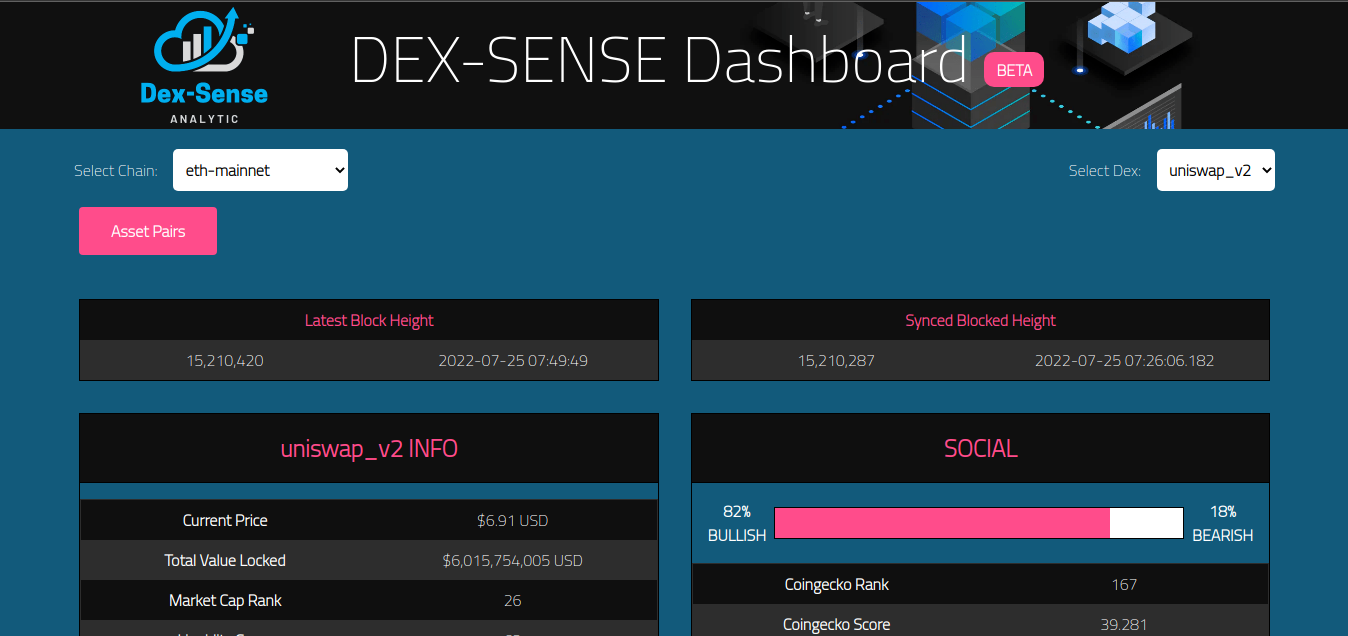The image size is (1348, 636).
Task: Select the Total Value Locked row
Action: click(369, 561)
